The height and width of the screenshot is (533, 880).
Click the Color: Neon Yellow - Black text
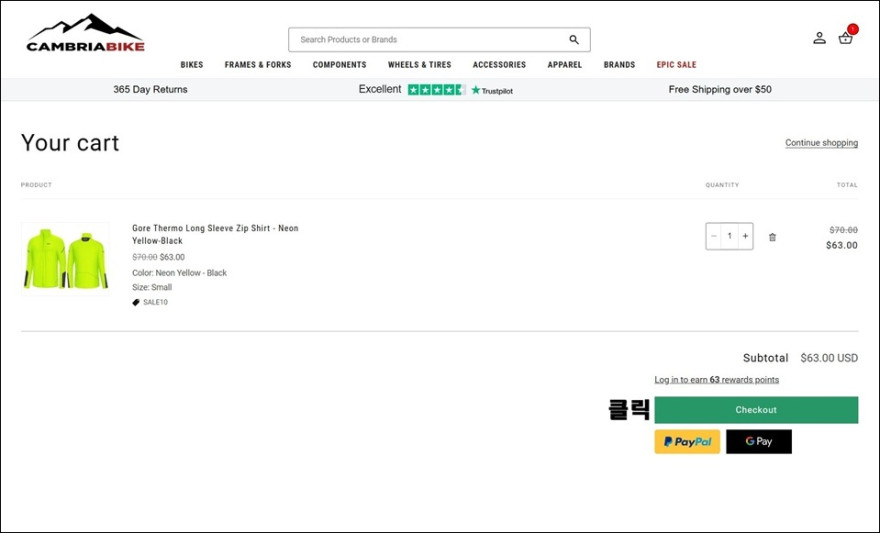tap(180, 273)
